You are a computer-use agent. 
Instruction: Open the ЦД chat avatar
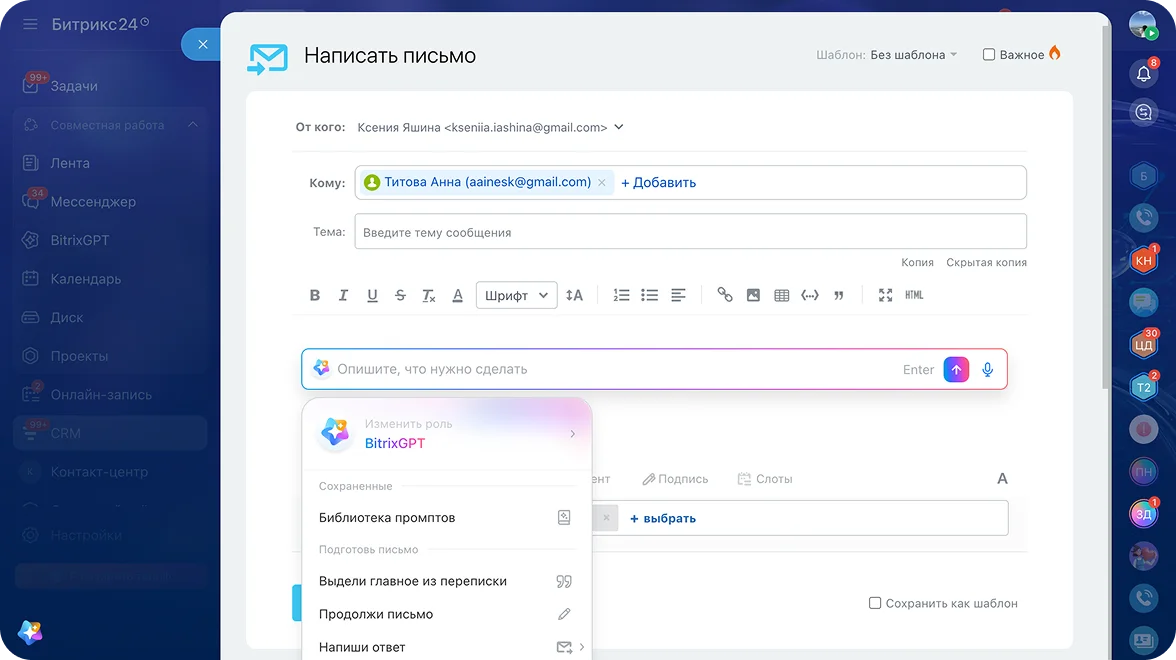coord(1143,345)
